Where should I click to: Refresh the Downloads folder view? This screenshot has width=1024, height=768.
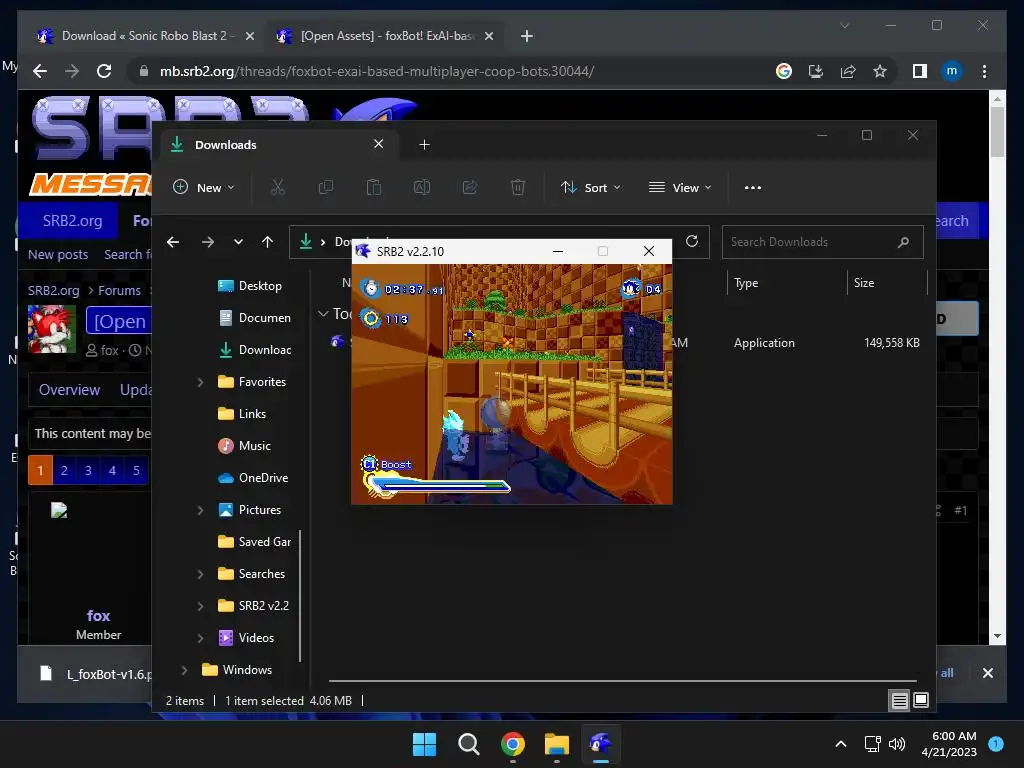[x=692, y=242]
